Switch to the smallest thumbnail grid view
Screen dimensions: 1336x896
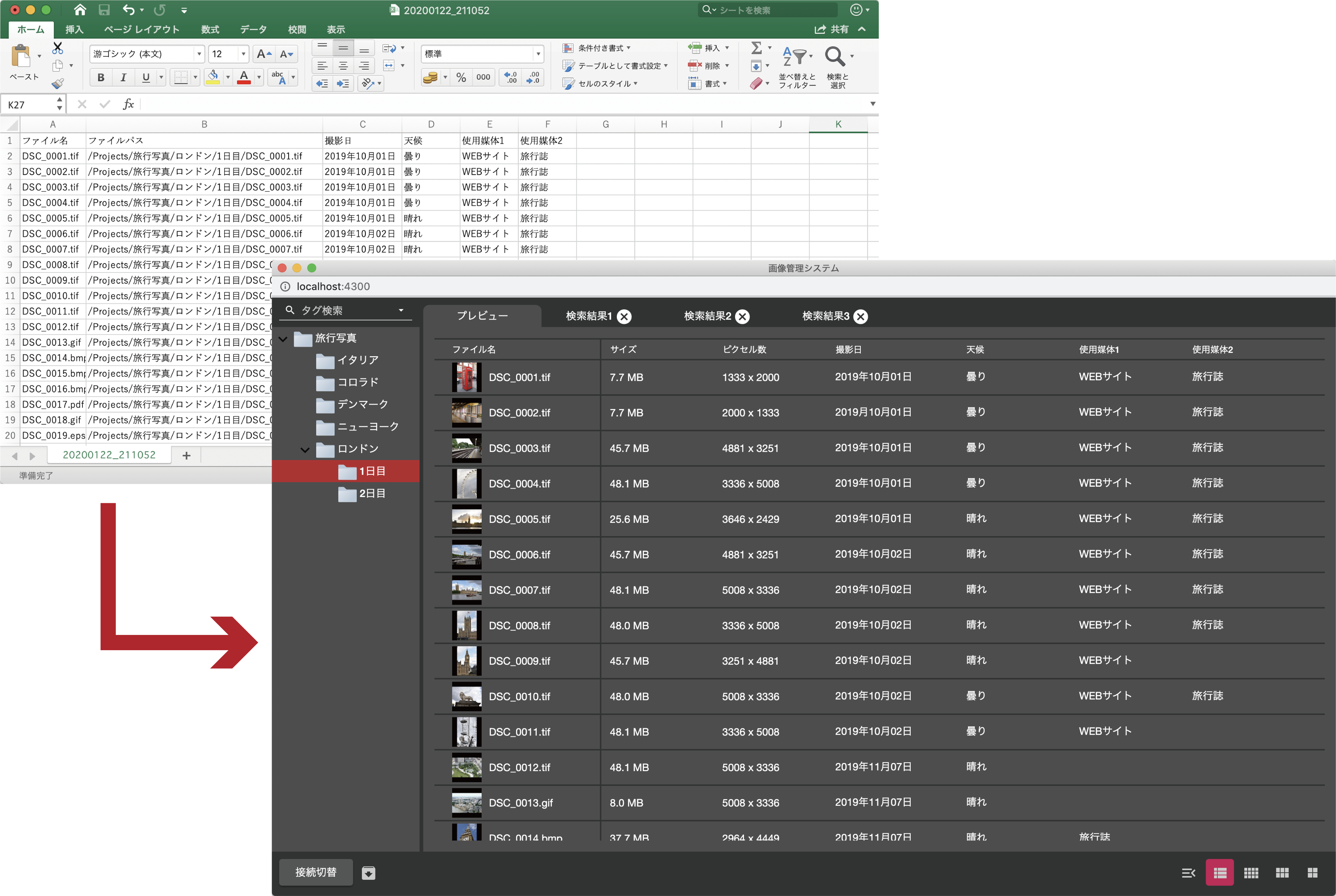pyautogui.click(x=1251, y=873)
